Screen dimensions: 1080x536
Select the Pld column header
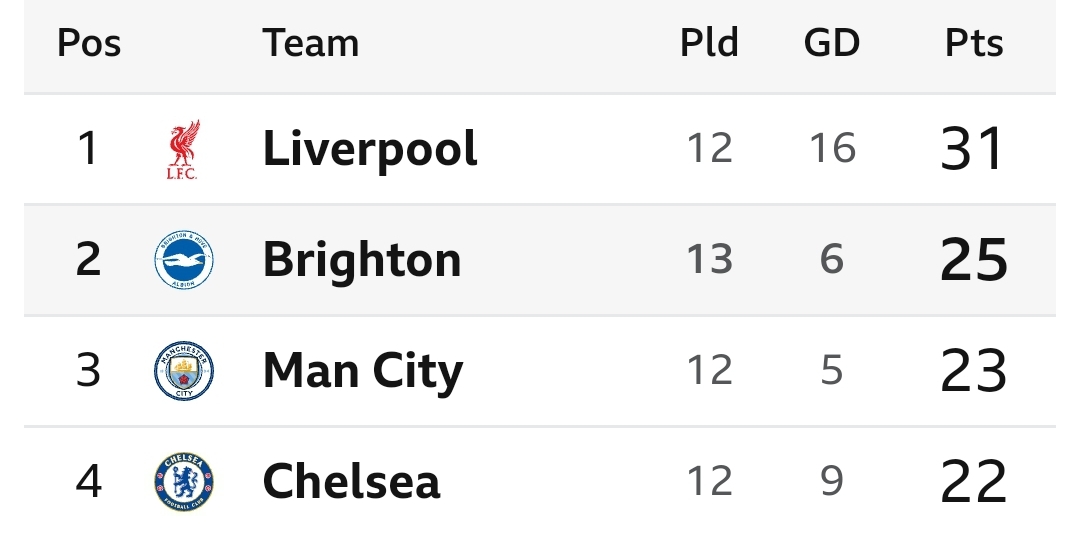coord(709,43)
